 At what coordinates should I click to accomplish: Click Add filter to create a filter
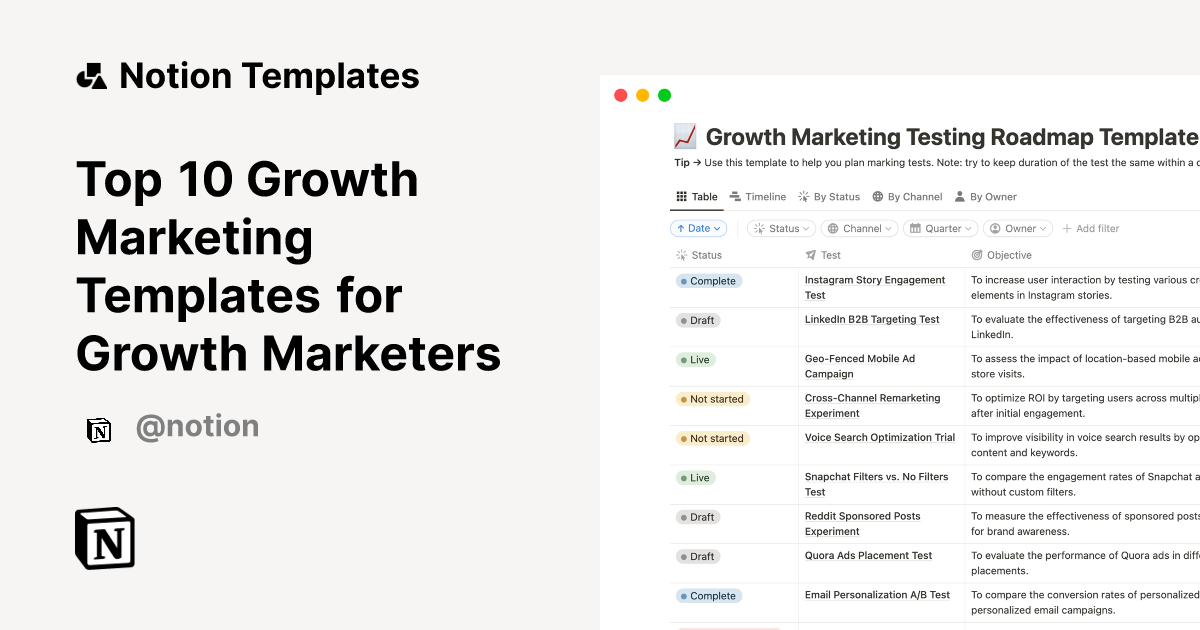(x=1090, y=227)
